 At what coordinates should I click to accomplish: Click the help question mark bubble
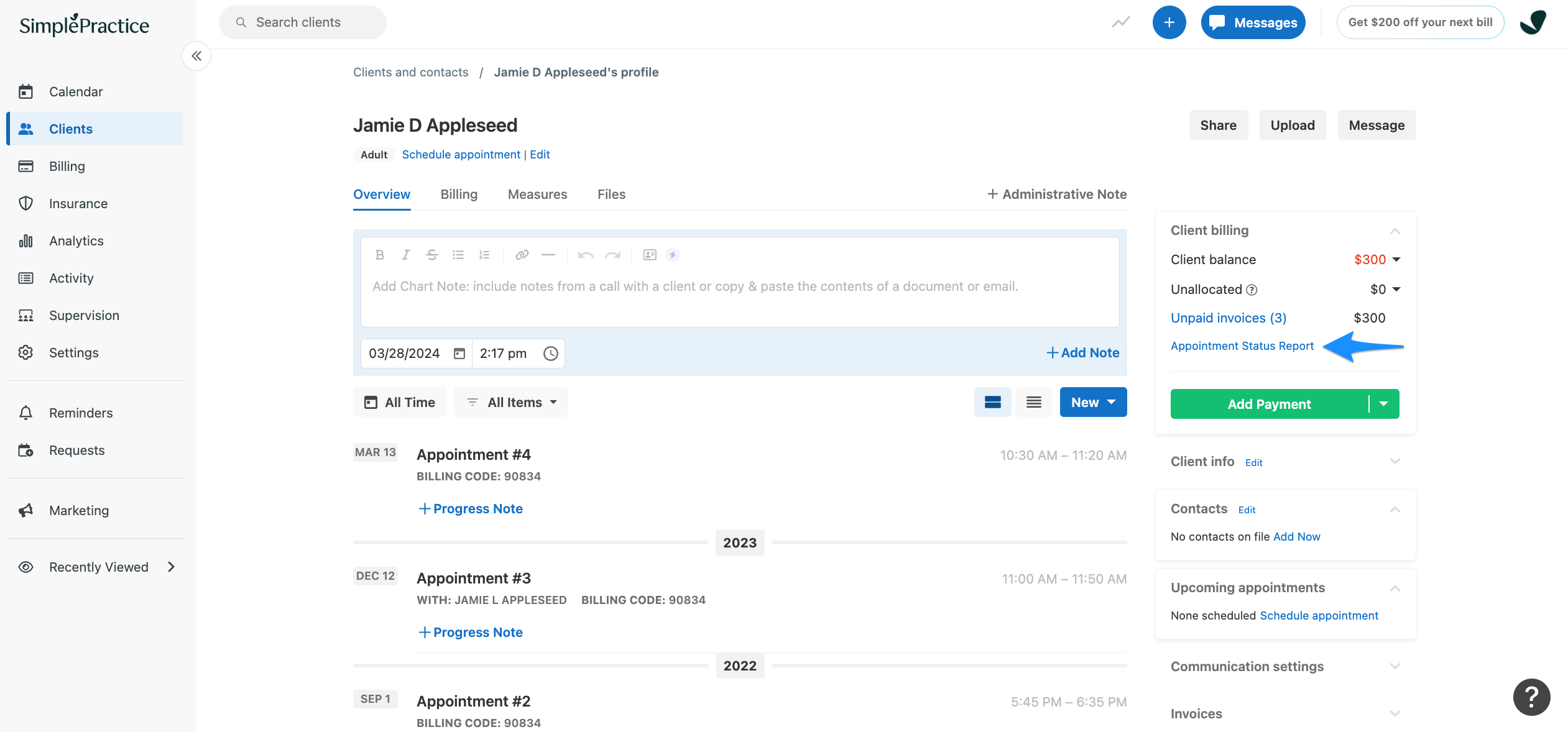[x=1531, y=697]
